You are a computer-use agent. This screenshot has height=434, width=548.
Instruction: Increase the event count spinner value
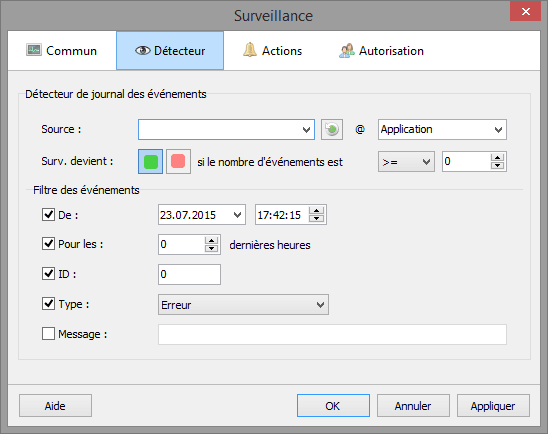[497, 158]
